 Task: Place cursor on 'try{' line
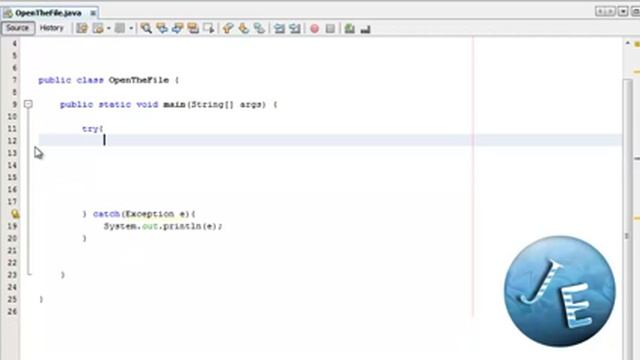point(93,129)
